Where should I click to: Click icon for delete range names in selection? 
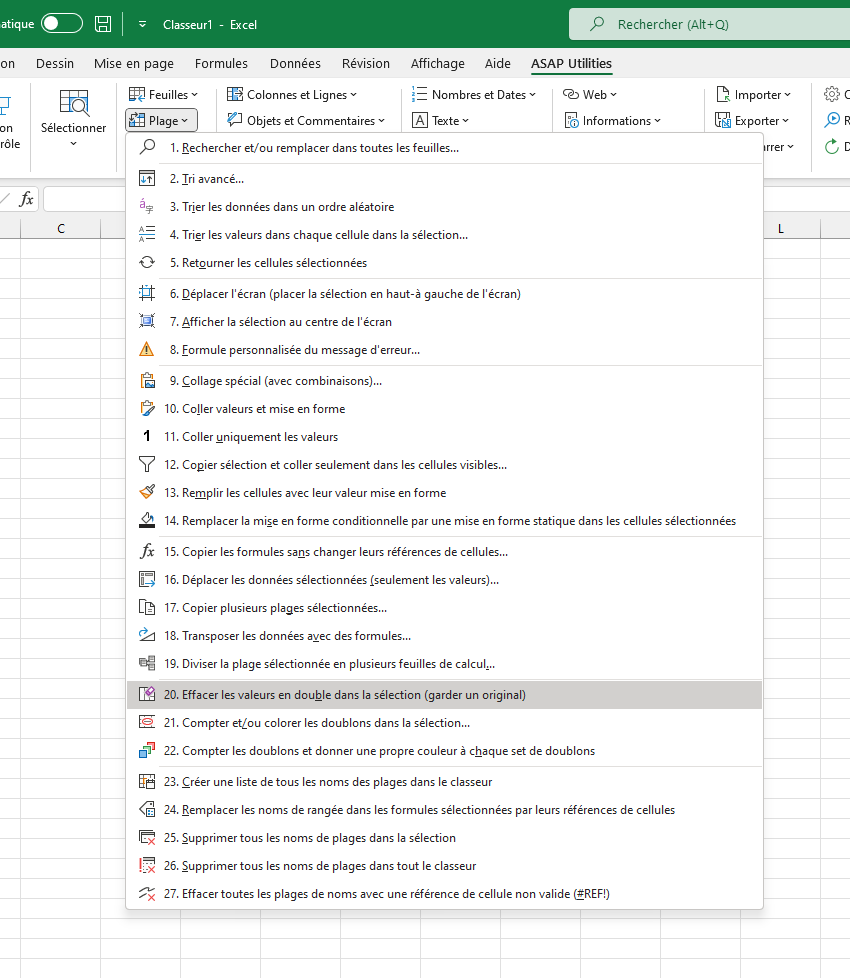tap(147, 837)
